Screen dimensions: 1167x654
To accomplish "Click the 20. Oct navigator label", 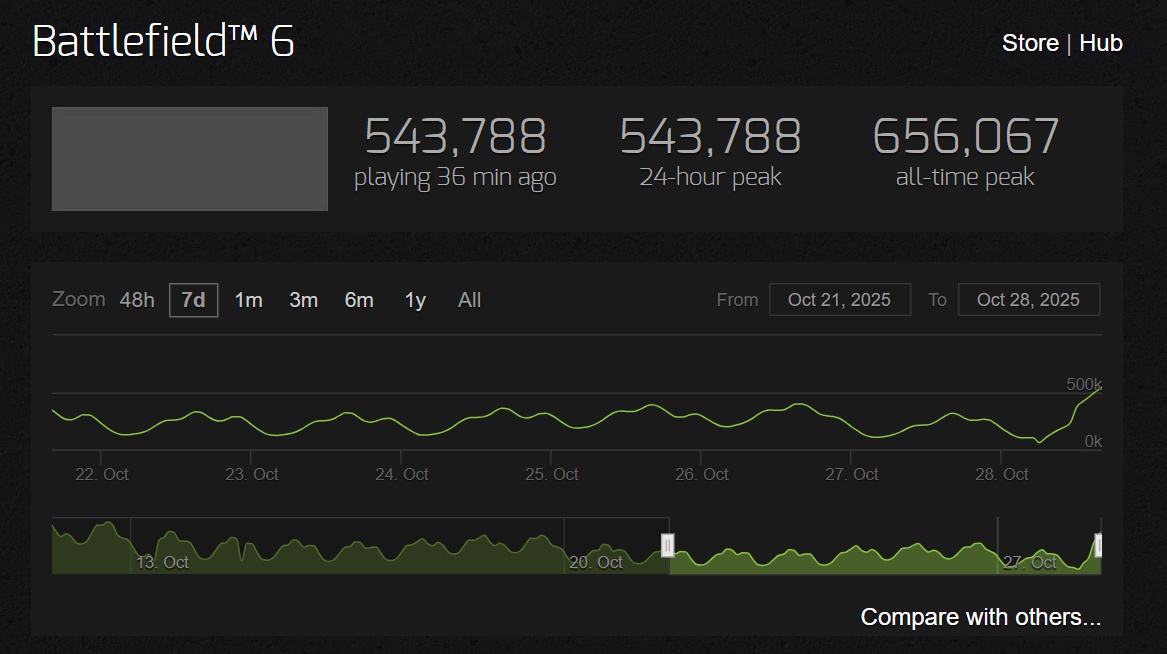I will [595, 562].
